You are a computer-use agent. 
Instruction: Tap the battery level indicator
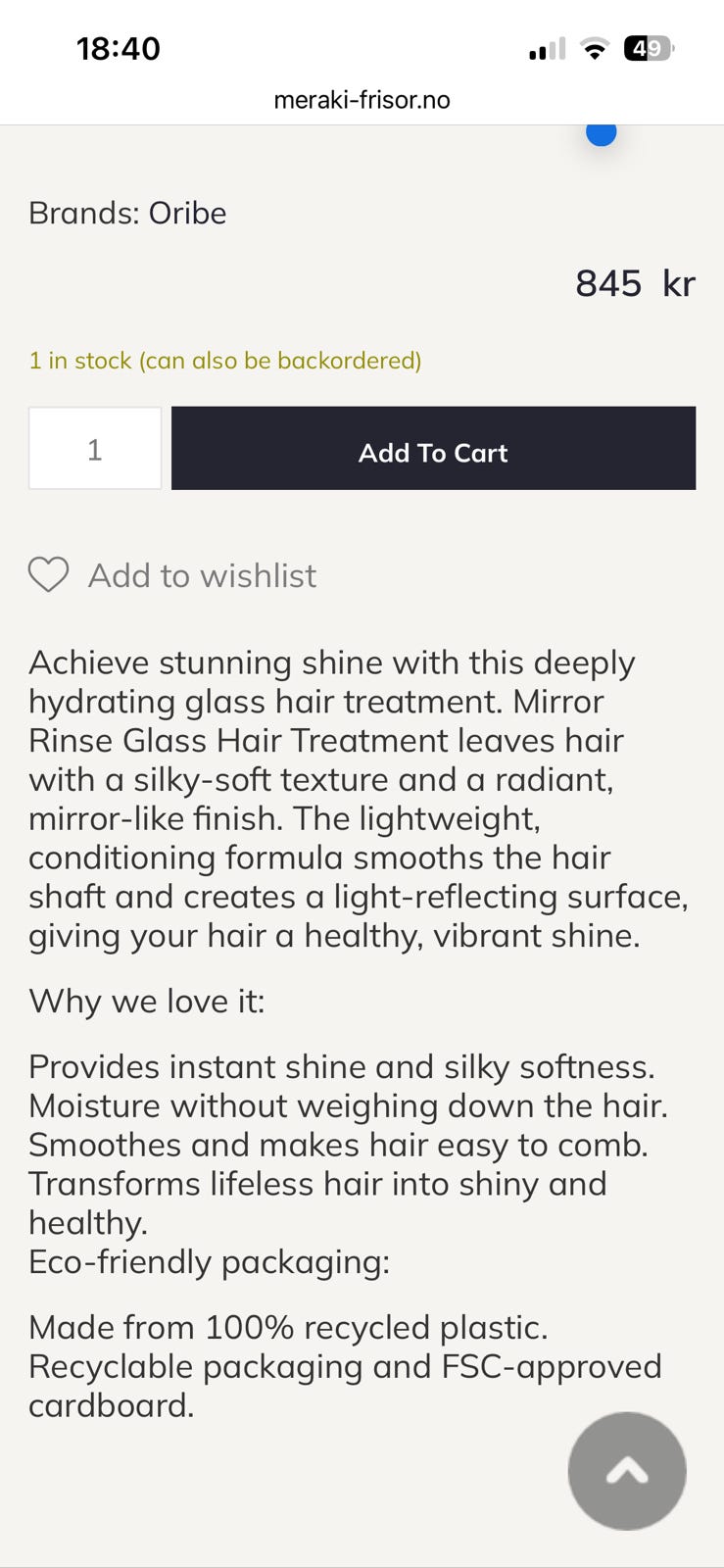coord(649,48)
